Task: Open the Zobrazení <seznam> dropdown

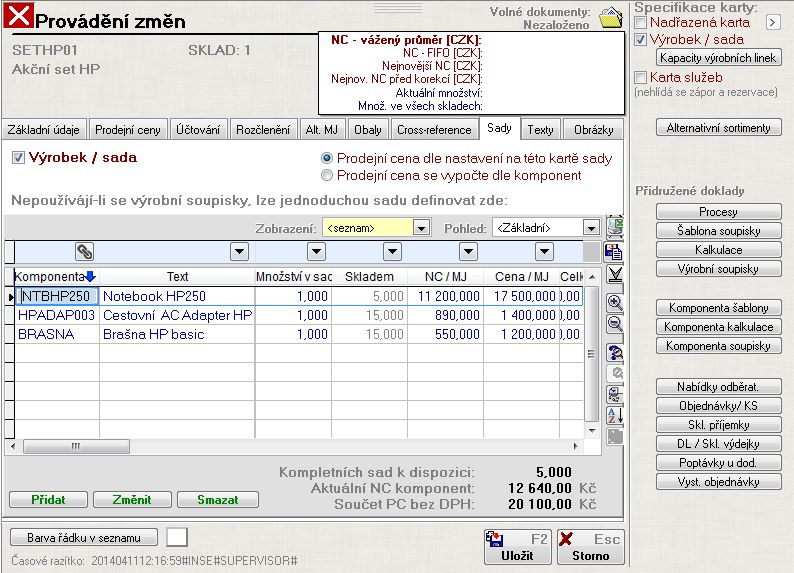Action: pyautogui.click(x=421, y=228)
